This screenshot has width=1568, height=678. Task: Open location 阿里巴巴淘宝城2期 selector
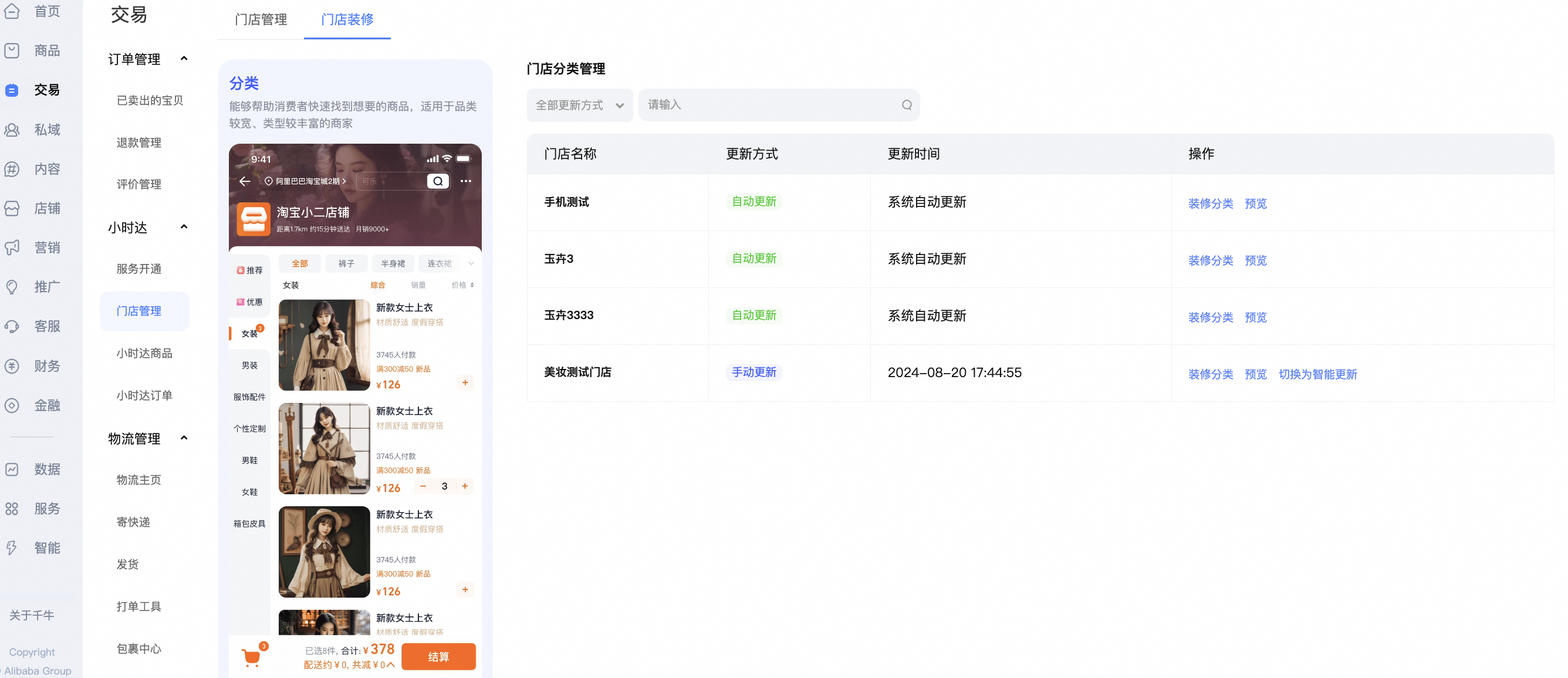(x=306, y=181)
